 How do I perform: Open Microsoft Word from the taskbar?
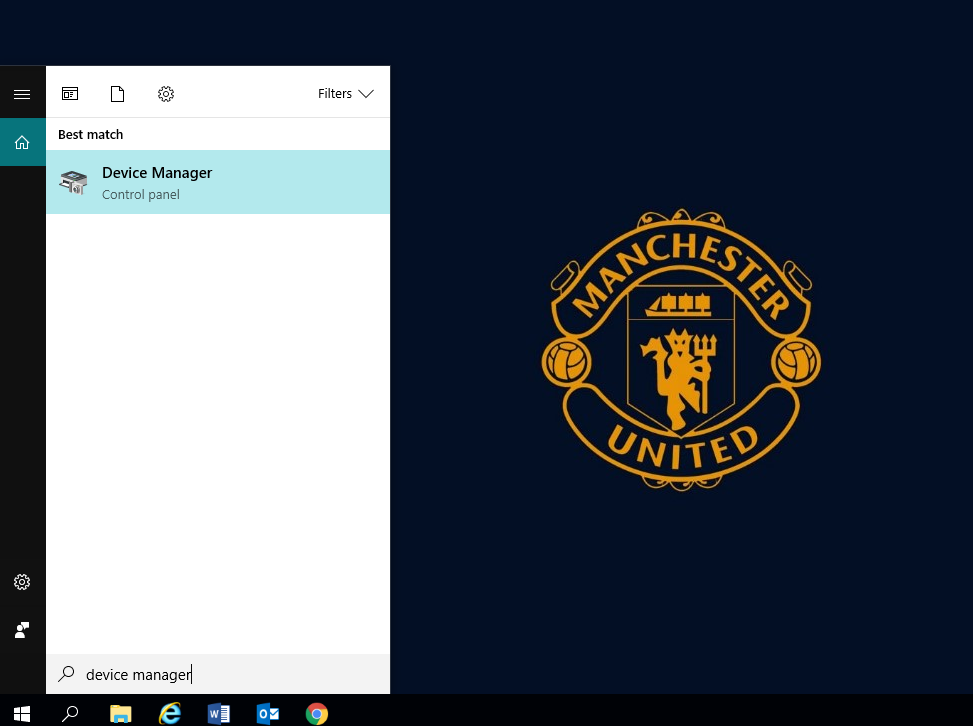click(x=218, y=713)
